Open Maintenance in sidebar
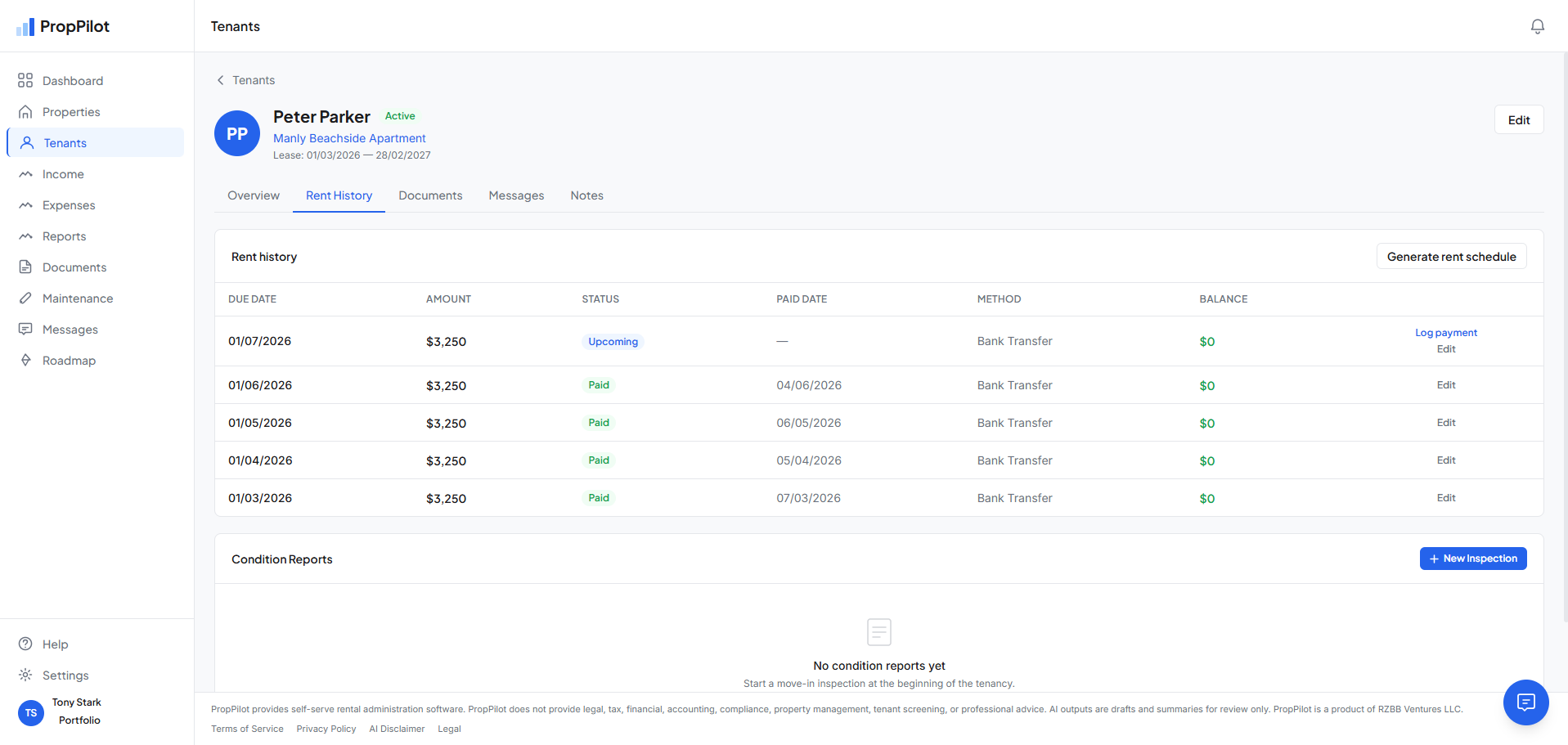This screenshot has height=745, width=1568. click(96, 298)
